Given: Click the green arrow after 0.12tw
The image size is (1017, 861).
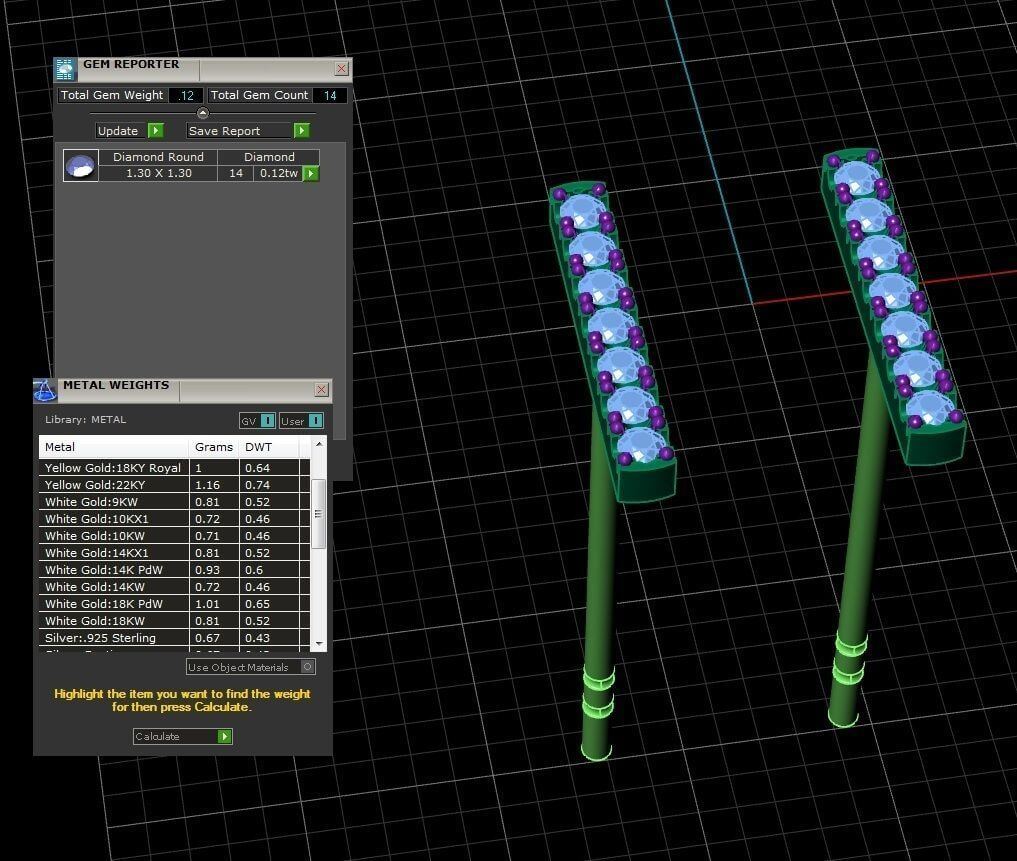Looking at the screenshot, I should (x=311, y=174).
